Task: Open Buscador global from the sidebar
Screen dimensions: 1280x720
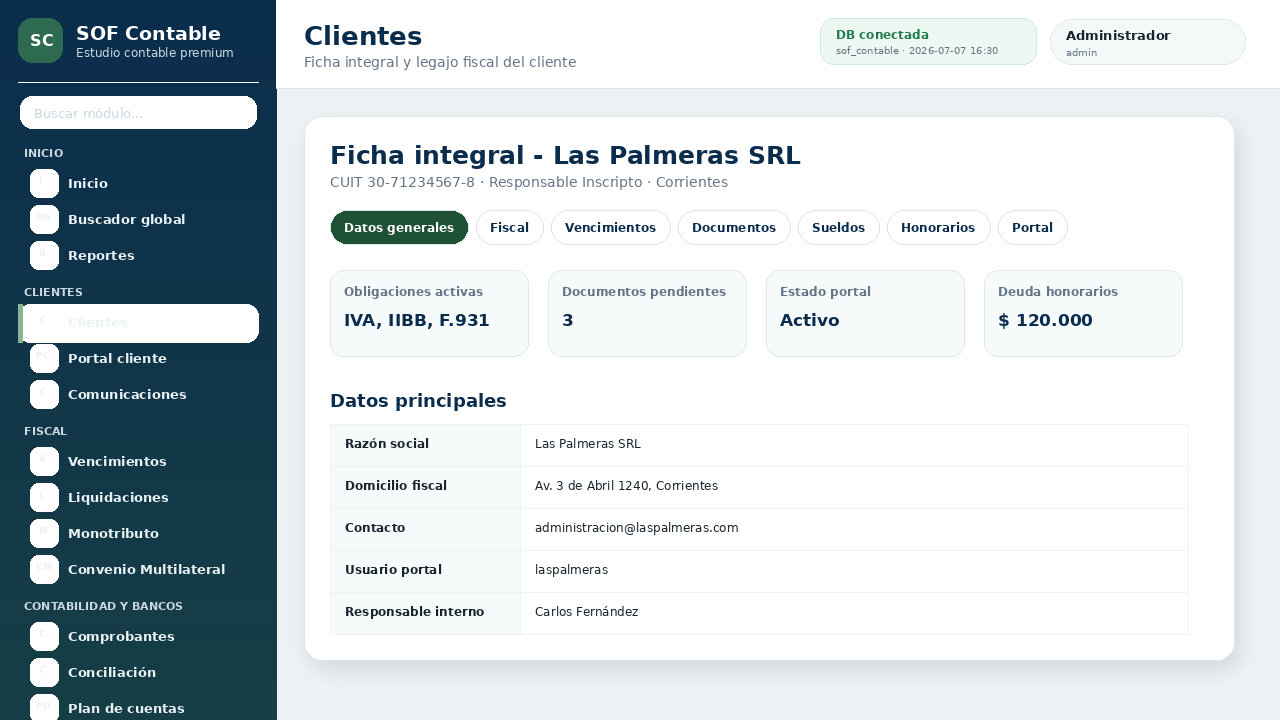Action: (x=140, y=220)
